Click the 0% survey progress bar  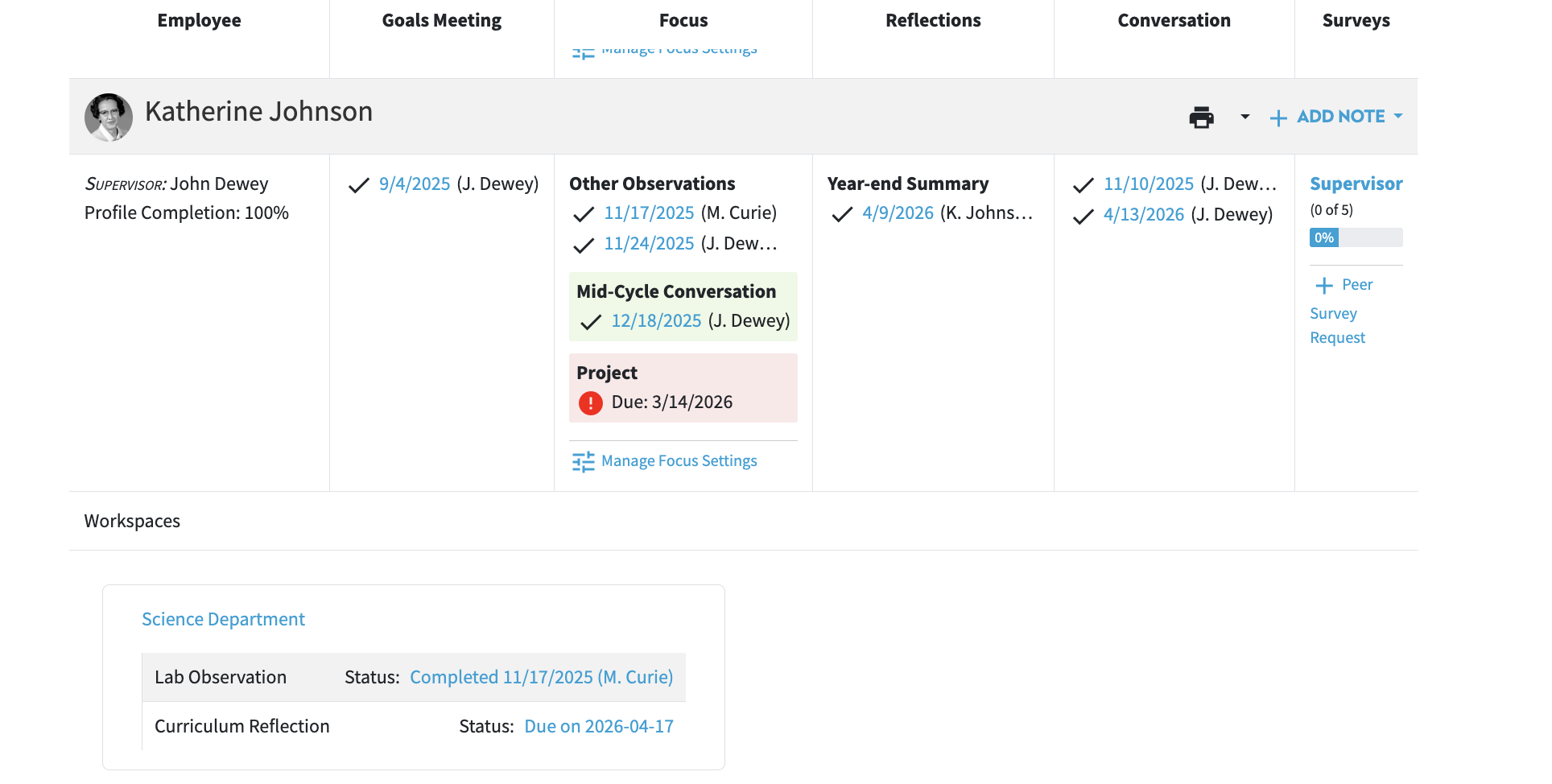tap(1356, 237)
